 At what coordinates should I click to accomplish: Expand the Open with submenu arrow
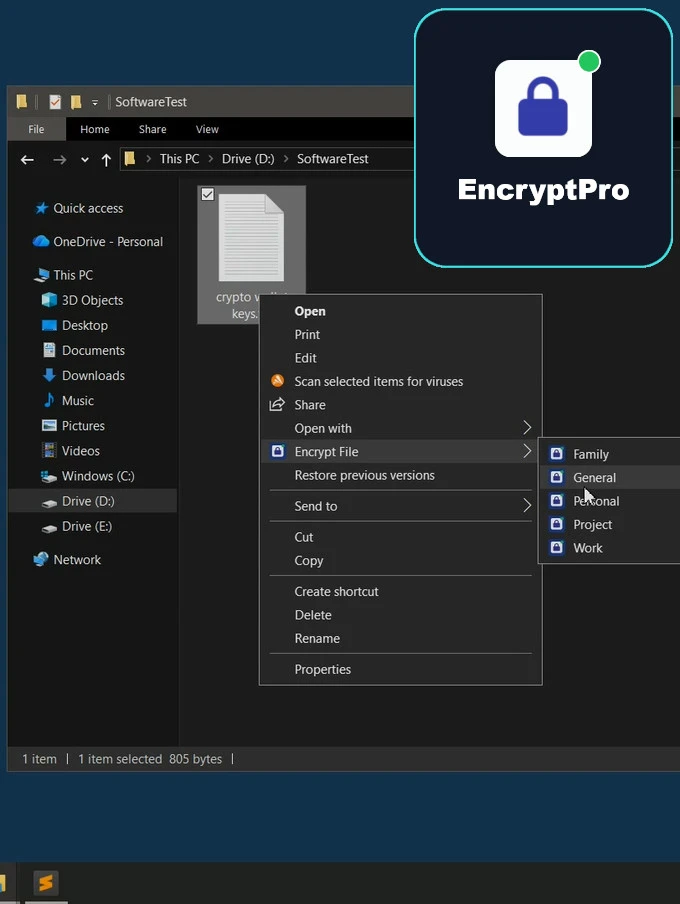527,428
